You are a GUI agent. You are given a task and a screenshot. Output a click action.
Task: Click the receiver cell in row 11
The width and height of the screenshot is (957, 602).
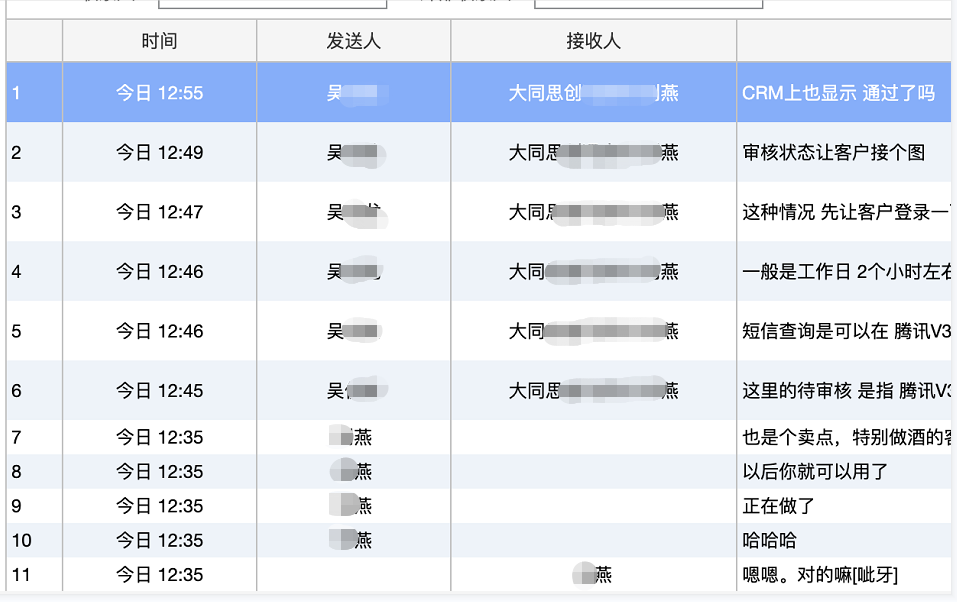click(x=593, y=575)
